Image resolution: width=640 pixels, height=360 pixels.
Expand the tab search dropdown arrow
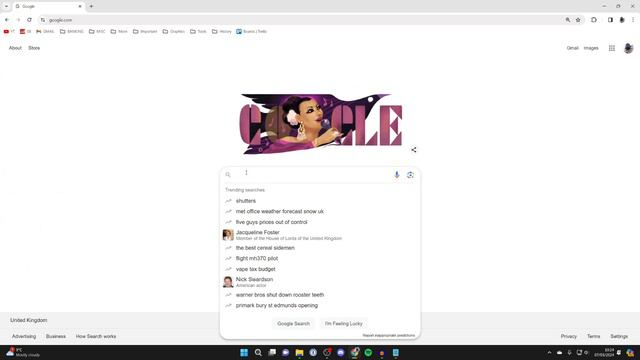(6, 6)
